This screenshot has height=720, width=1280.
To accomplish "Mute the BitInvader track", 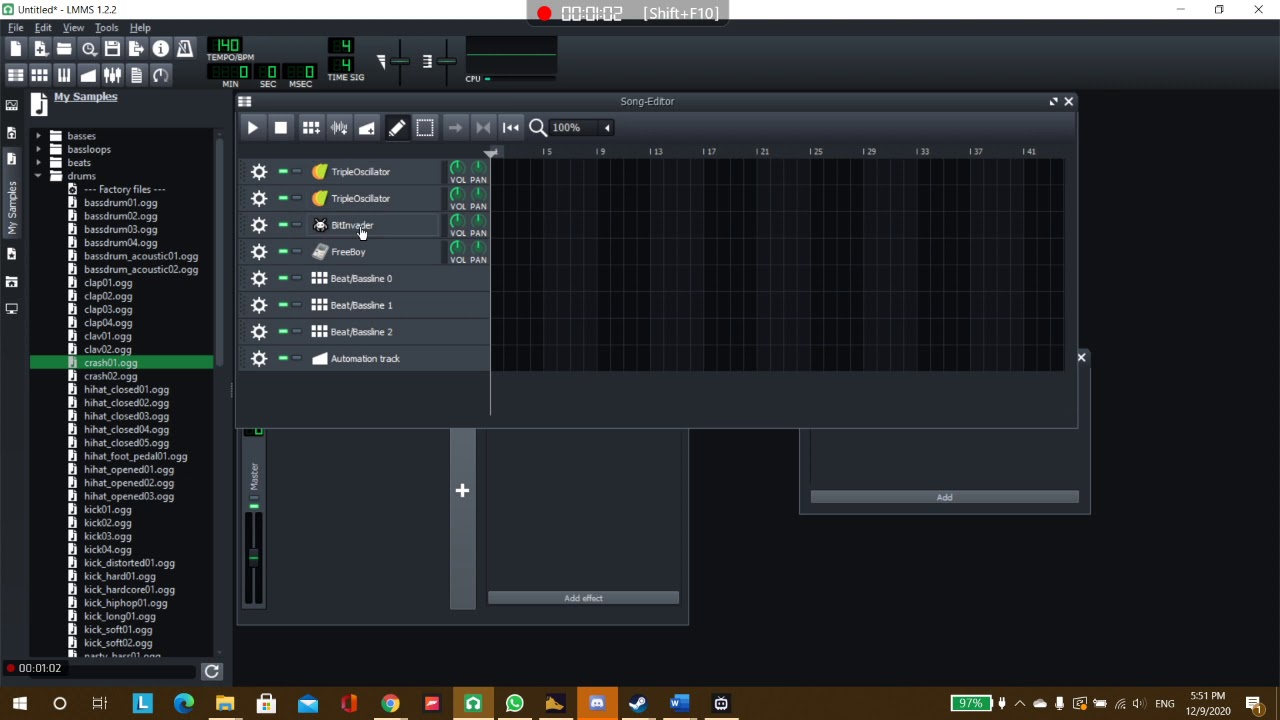I will click(x=283, y=225).
